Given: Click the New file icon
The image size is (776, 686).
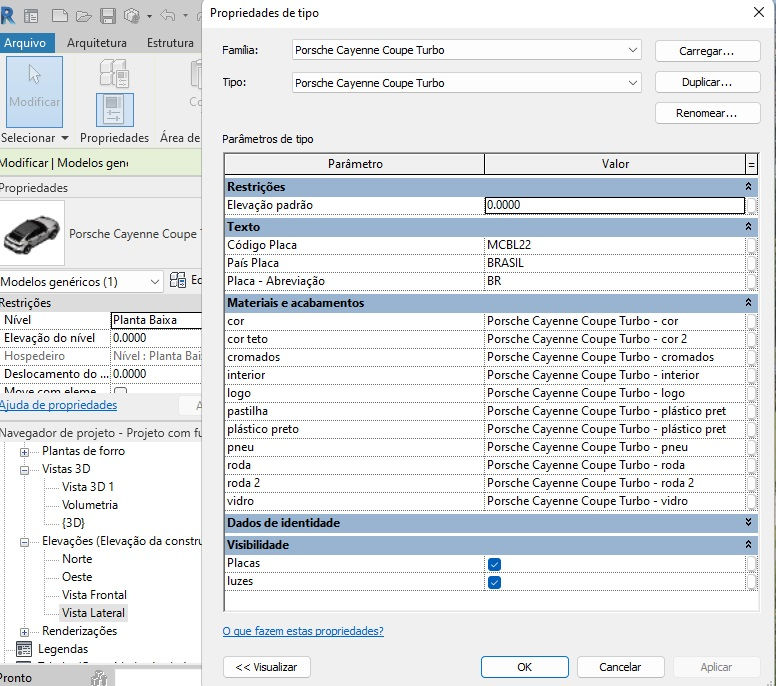Looking at the screenshot, I should (x=60, y=16).
